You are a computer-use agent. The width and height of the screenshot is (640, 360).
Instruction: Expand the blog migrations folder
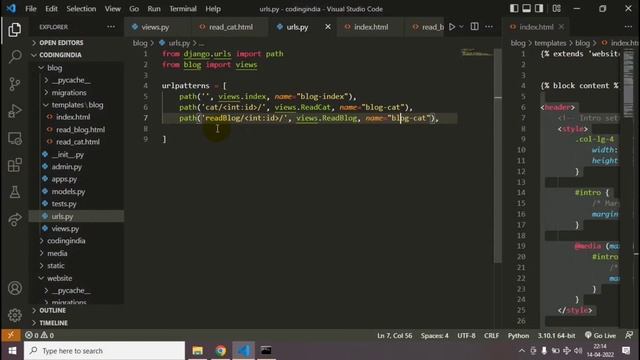[69, 93]
